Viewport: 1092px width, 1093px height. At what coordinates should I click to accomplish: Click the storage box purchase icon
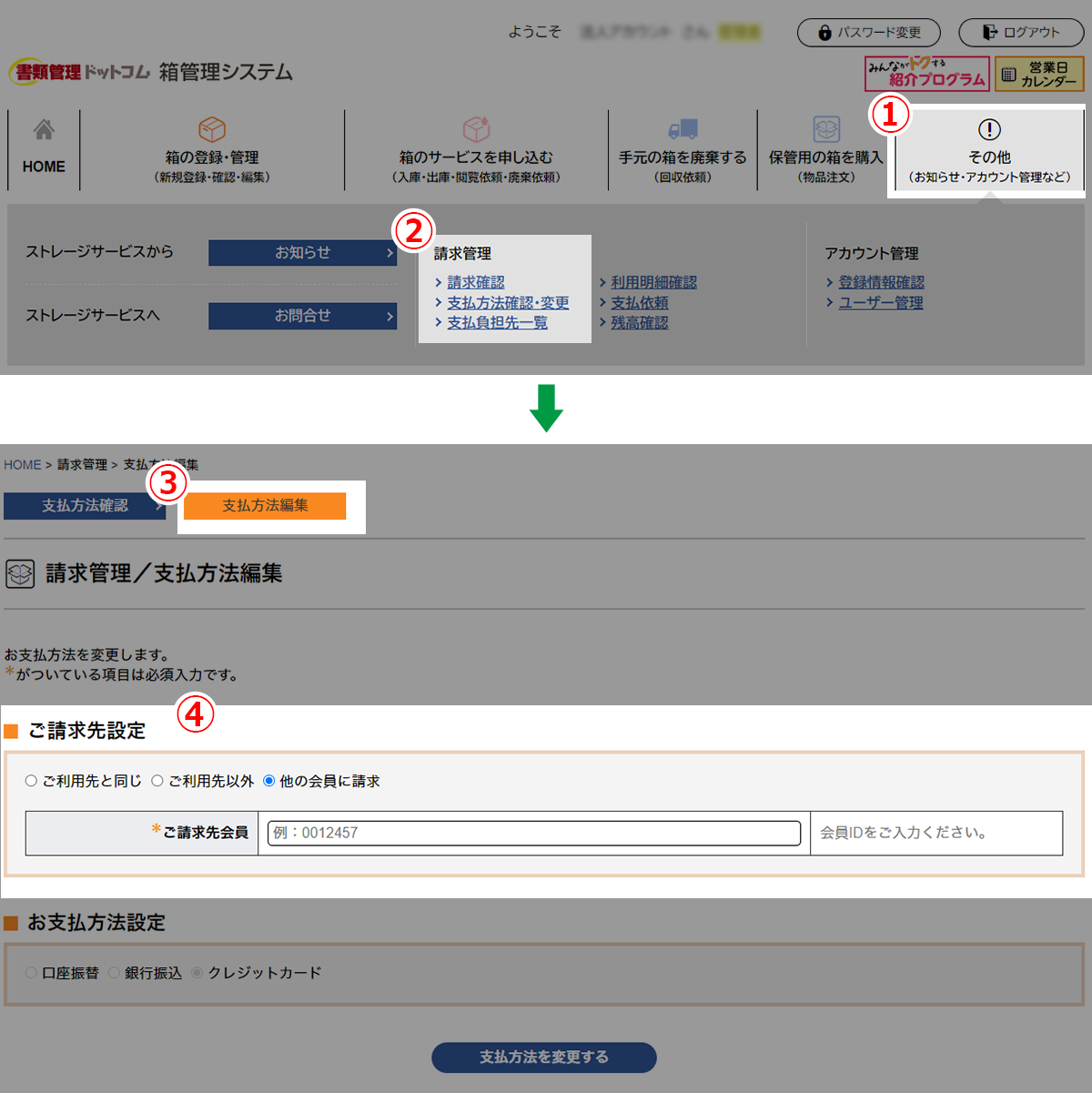[826, 129]
